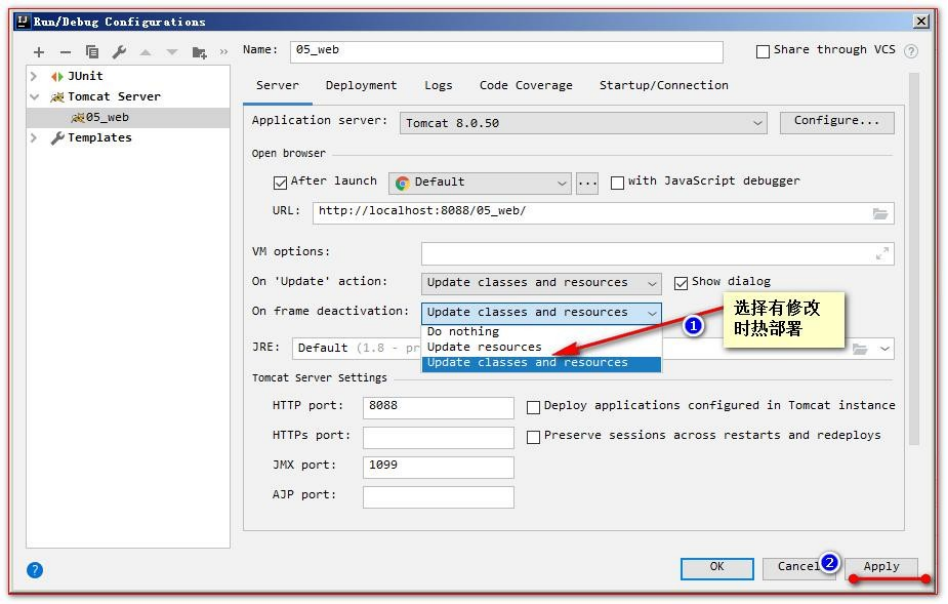
Task: Click the HTTPs port field
Action: pyautogui.click(x=438, y=437)
